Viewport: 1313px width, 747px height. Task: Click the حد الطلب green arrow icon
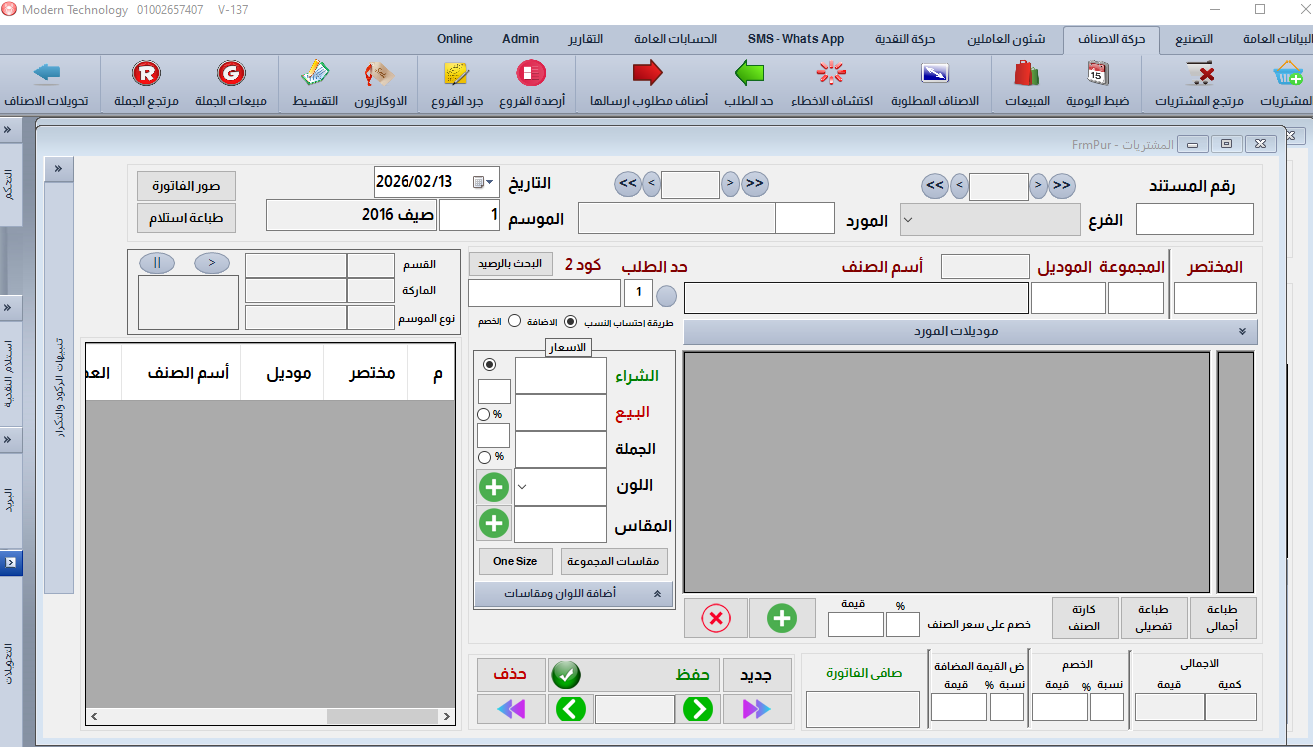[x=748, y=75]
